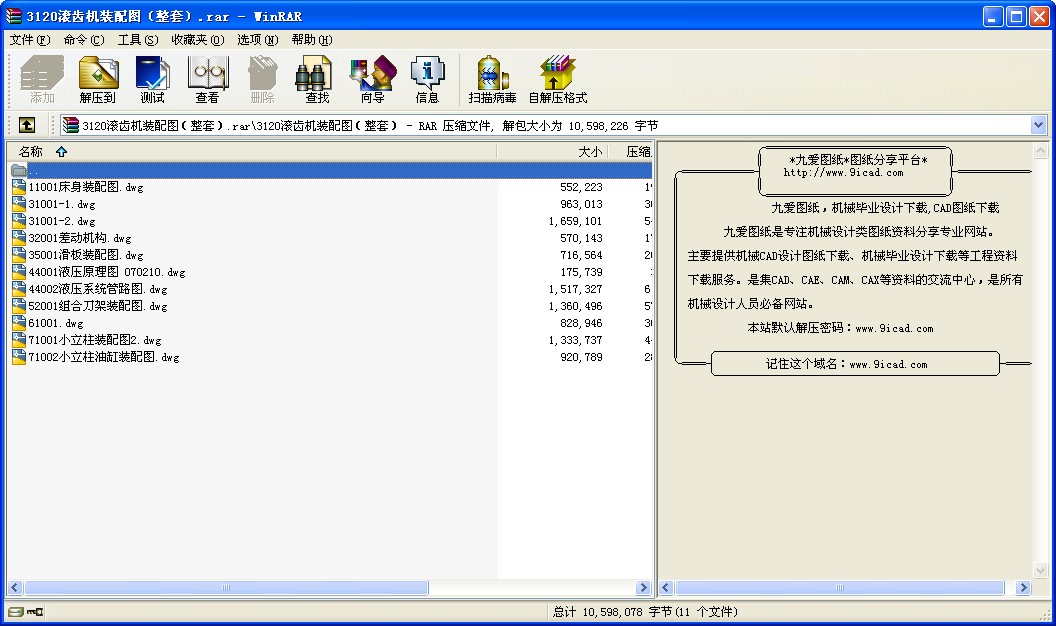Click icon of 44002液压系统管路图.dwg
1056x626 pixels.
pyautogui.click(x=19, y=289)
